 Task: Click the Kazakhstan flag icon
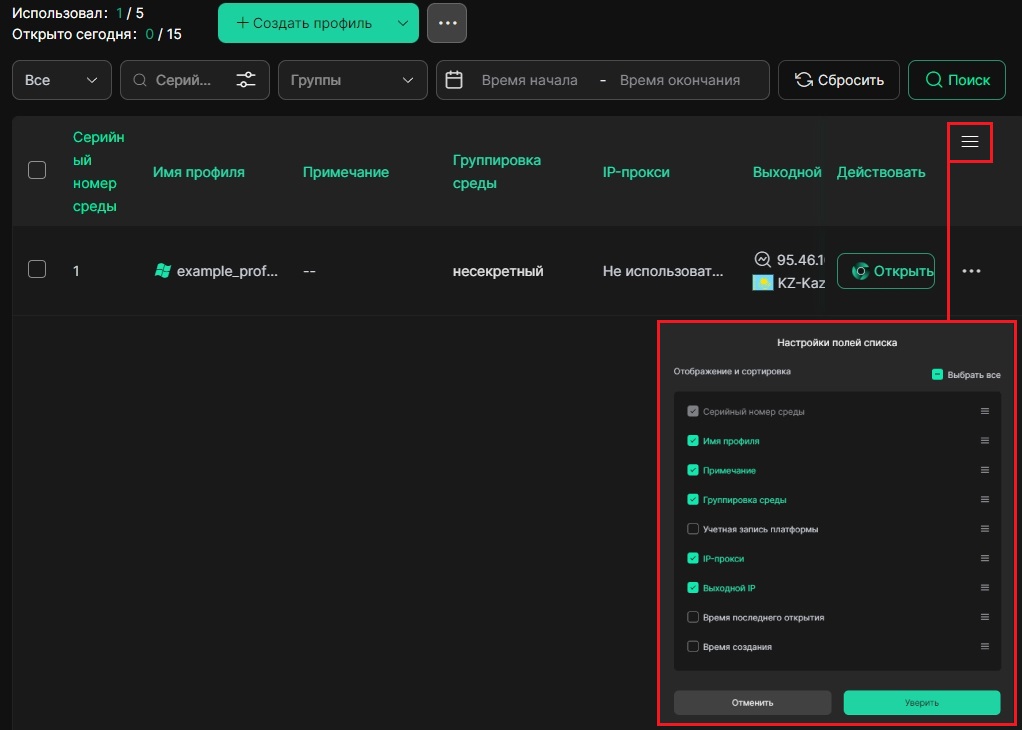pos(763,283)
